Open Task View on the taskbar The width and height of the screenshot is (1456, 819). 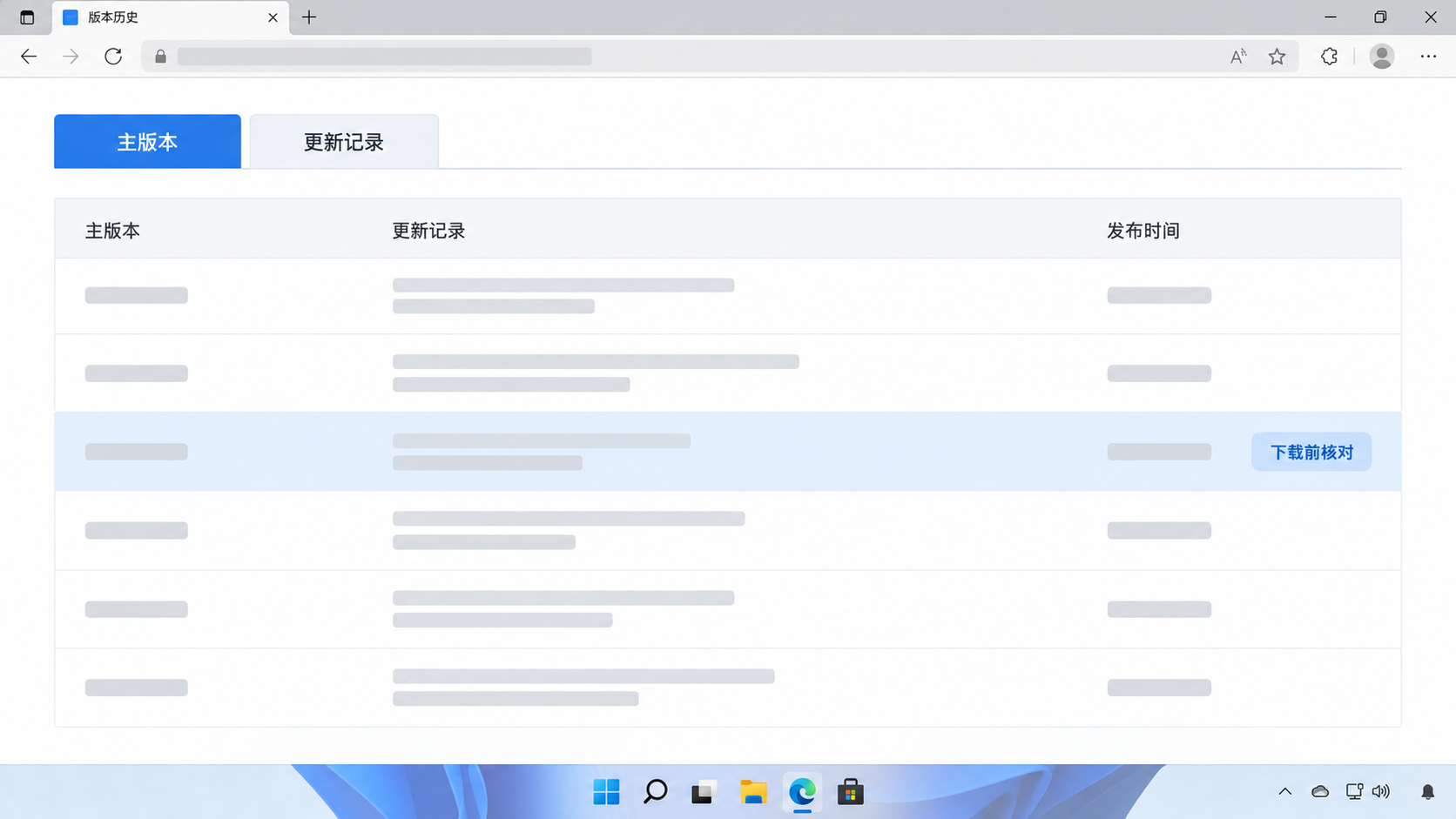point(704,792)
